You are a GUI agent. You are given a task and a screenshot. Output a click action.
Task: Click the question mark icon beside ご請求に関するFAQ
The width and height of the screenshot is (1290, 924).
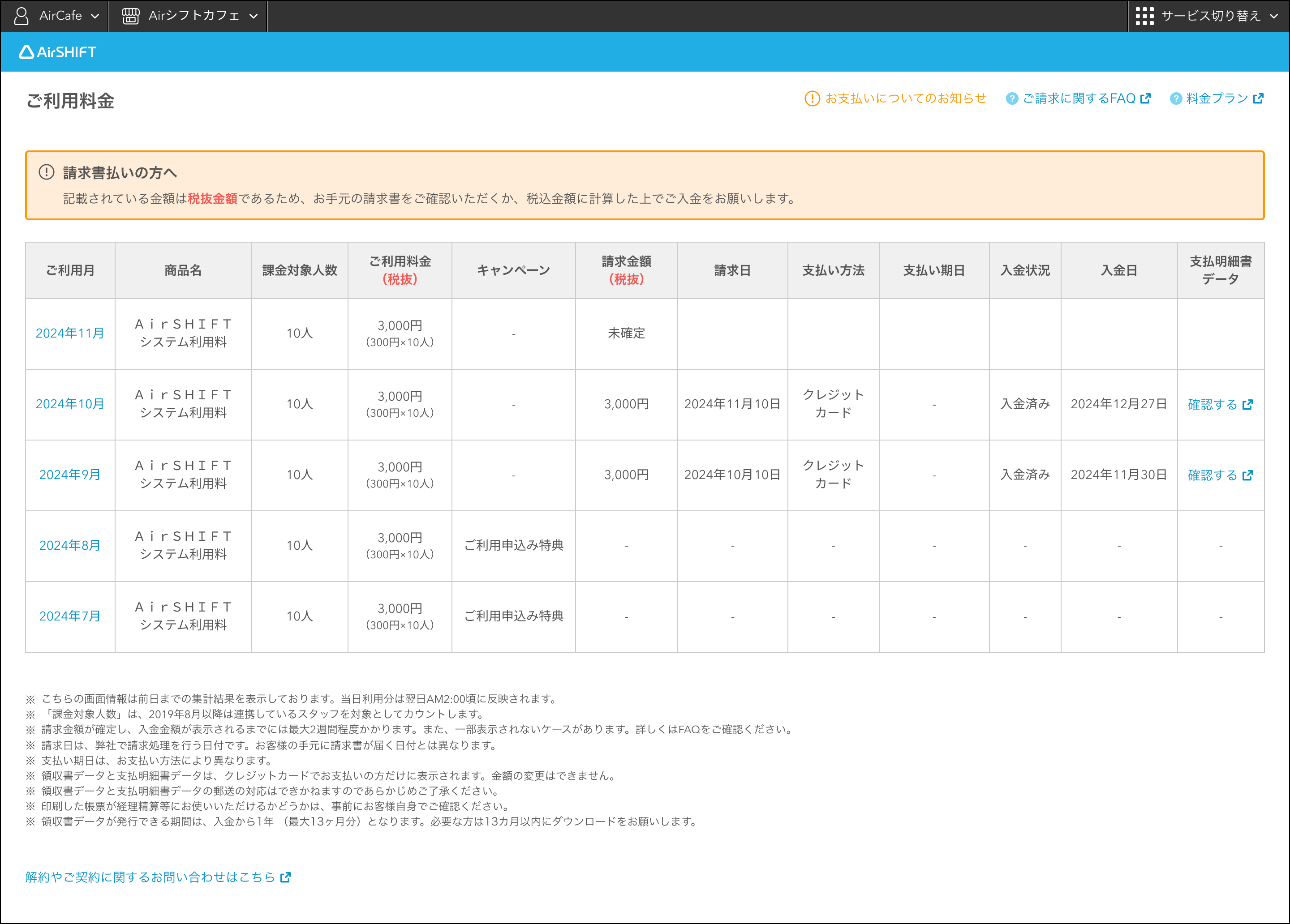(1012, 98)
